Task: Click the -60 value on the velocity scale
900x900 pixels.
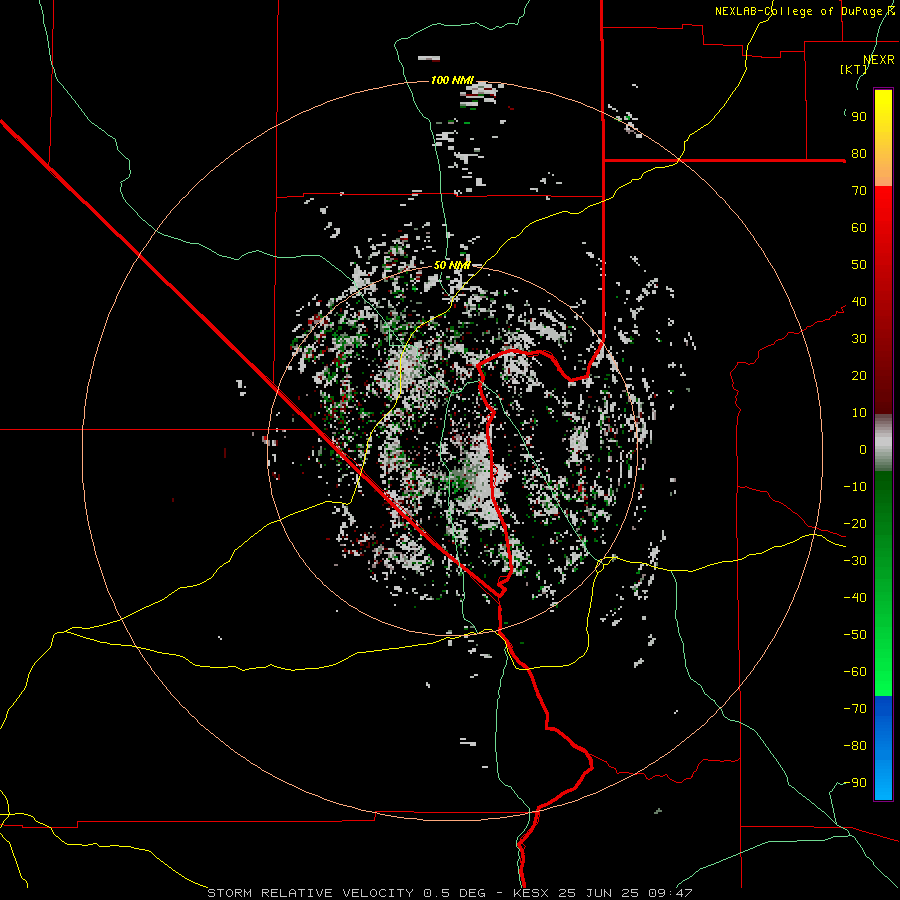Action: click(x=855, y=672)
